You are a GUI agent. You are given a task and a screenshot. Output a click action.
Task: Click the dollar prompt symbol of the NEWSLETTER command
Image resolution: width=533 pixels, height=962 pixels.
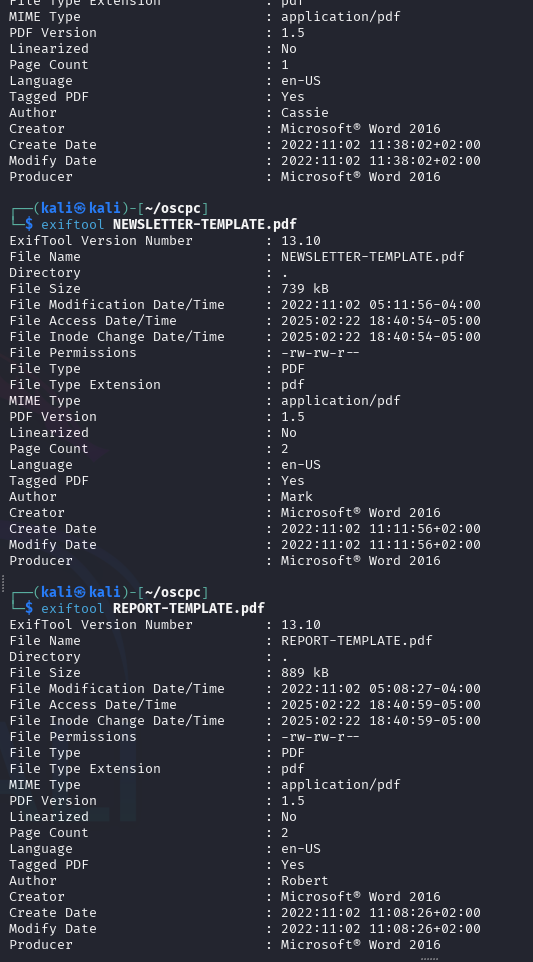[x=29, y=225]
